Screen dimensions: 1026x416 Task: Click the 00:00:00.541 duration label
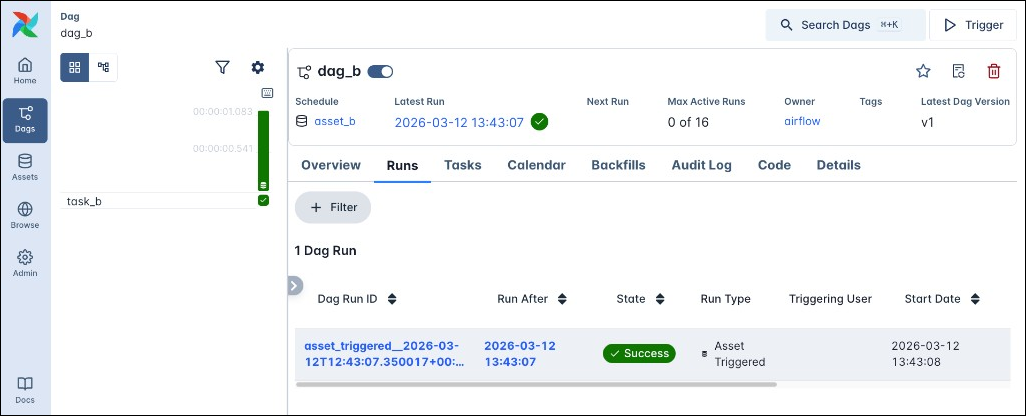[222, 148]
